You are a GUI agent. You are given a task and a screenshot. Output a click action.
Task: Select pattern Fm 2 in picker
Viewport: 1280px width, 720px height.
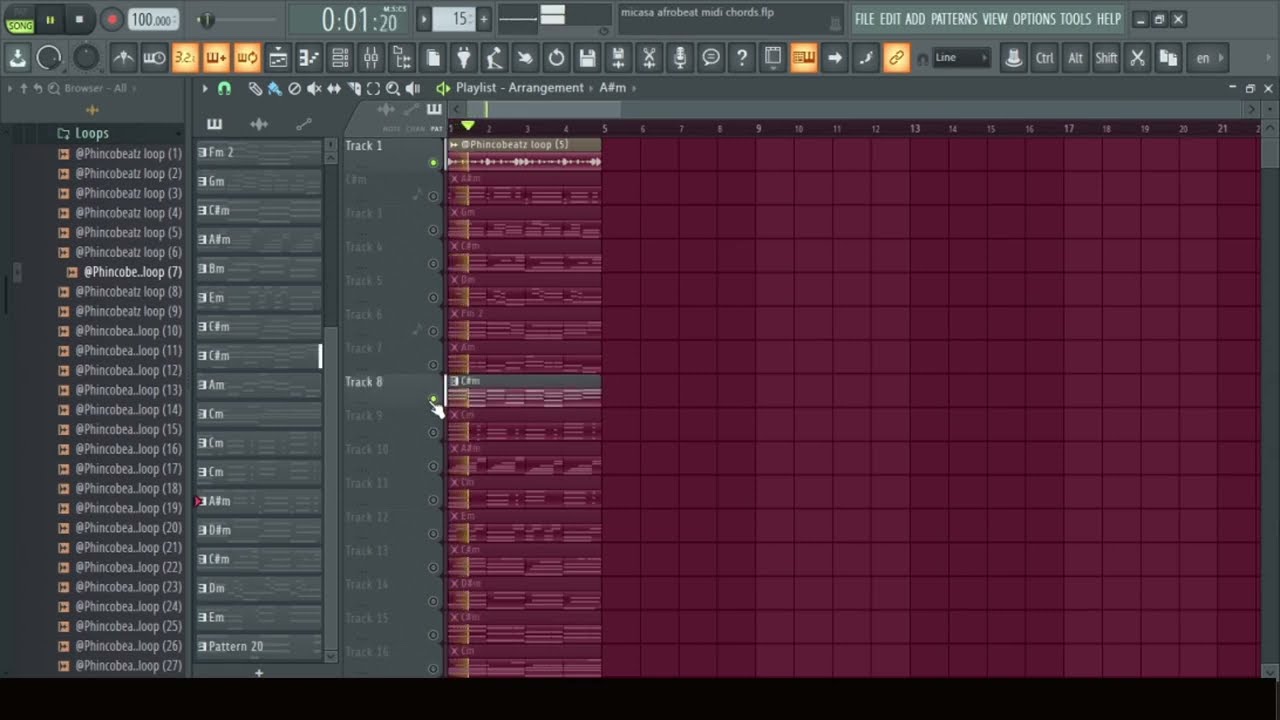click(x=259, y=152)
